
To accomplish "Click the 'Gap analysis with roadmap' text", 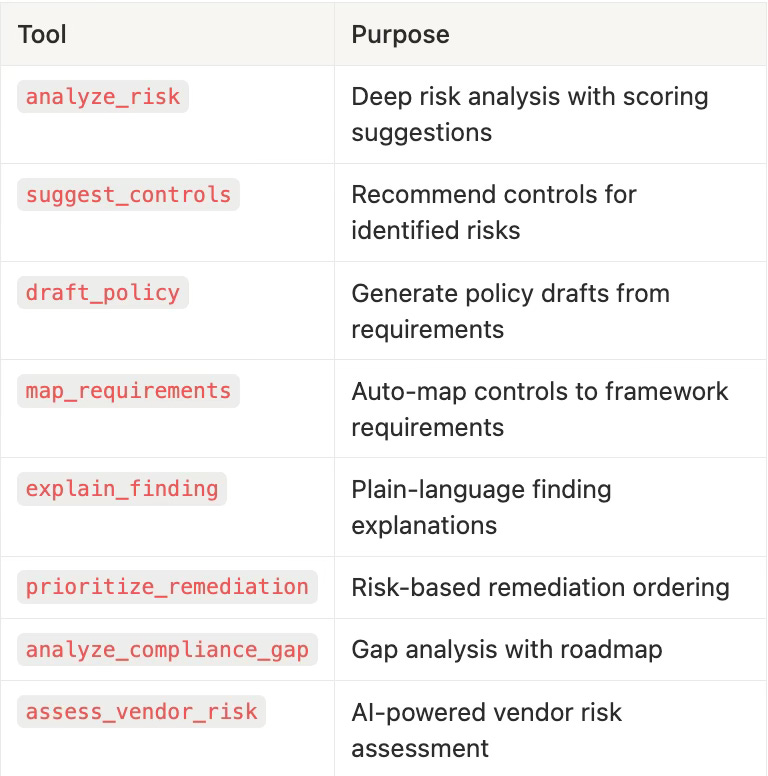I will click(507, 649).
